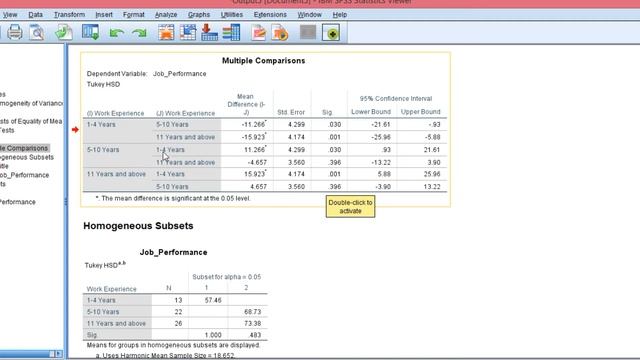
Task: Open the View menu
Action: click(10, 14)
